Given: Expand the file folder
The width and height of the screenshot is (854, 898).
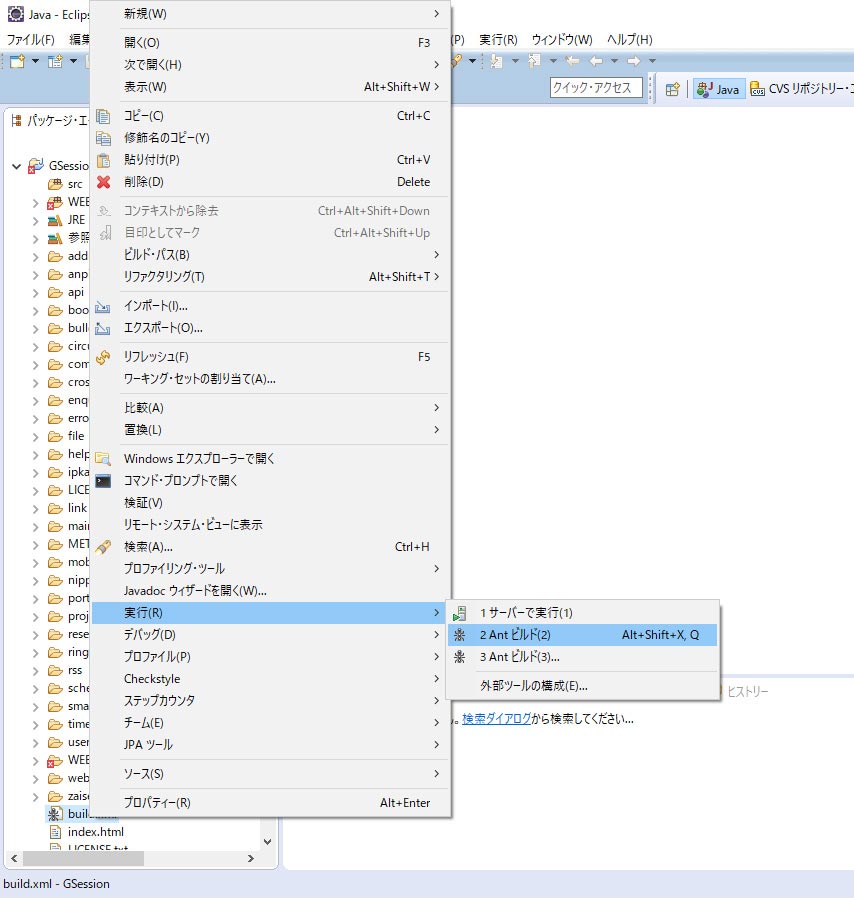Looking at the screenshot, I should click(36, 437).
